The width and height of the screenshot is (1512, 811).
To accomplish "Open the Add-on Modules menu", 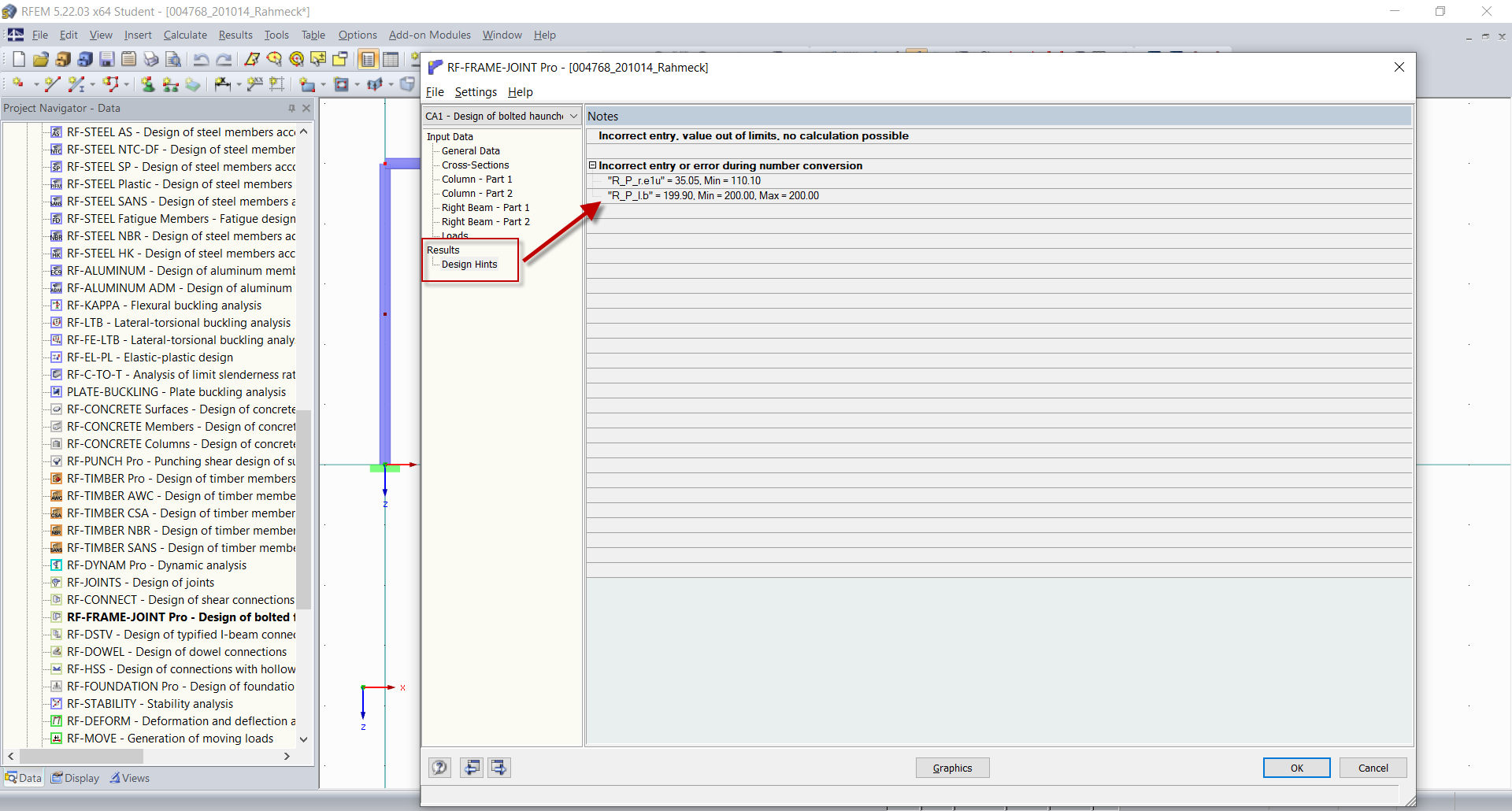I will pyautogui.click(x=430, y=35).
